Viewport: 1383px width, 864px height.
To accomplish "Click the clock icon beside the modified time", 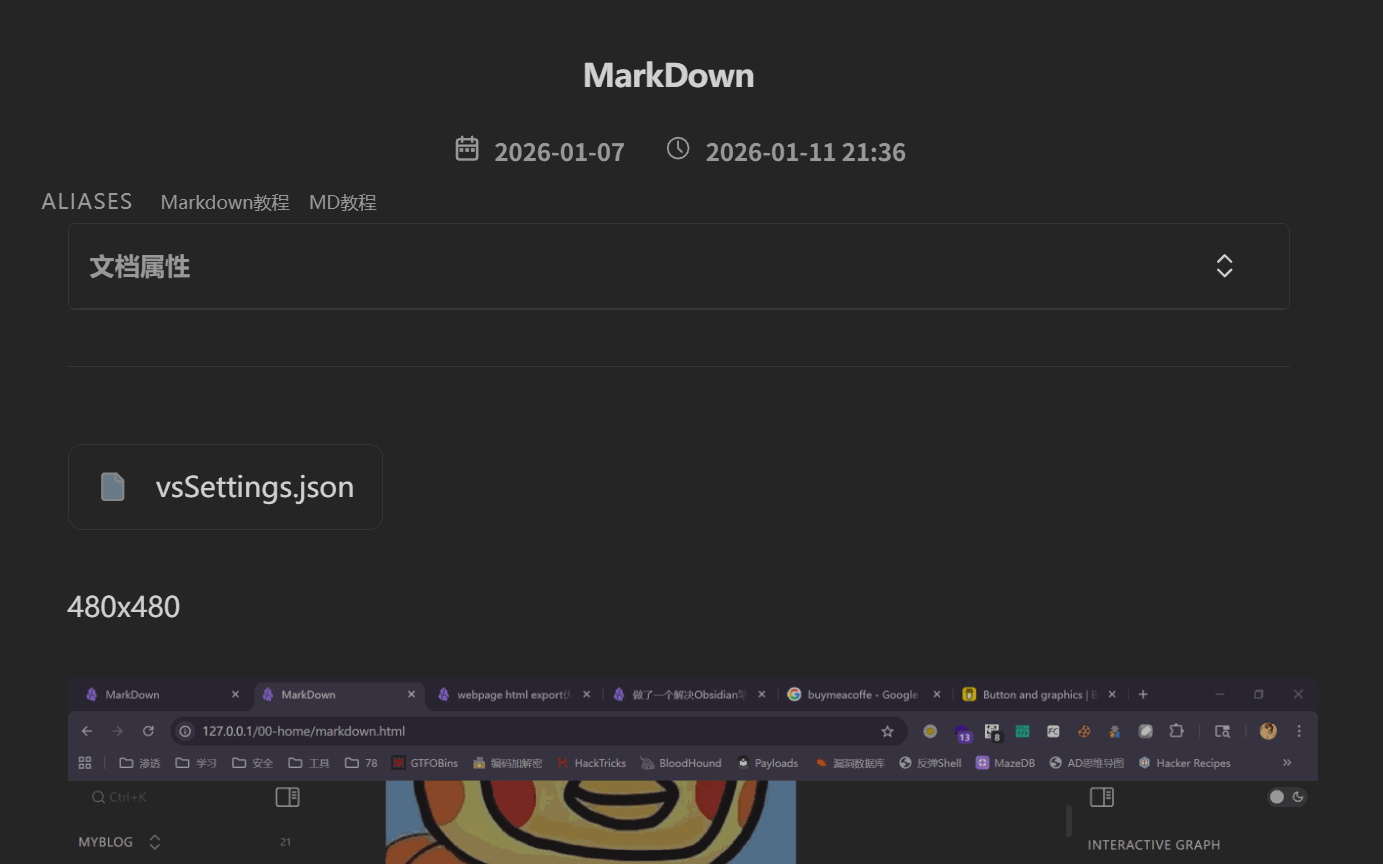I will pos(678,149).
